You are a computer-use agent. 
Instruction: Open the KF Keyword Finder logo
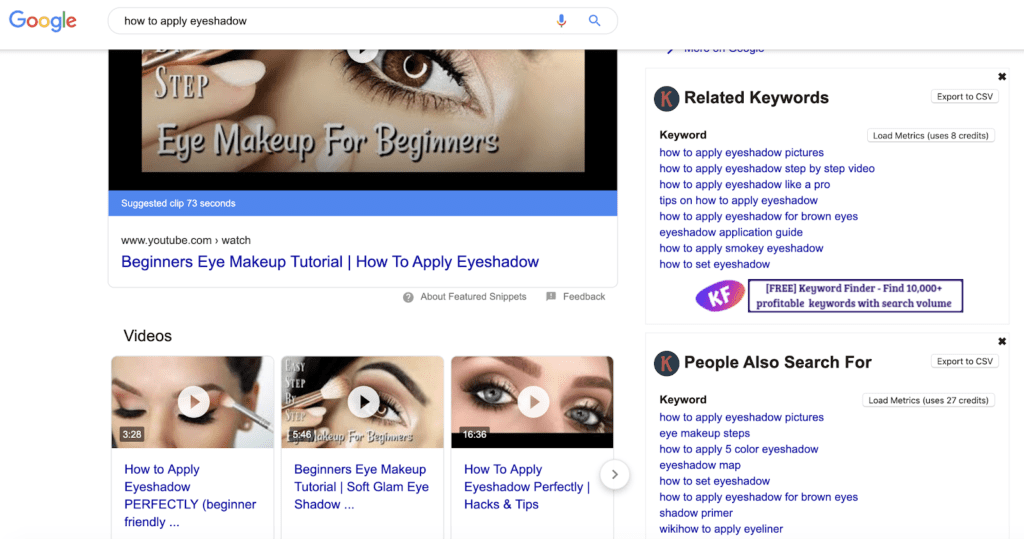720,296
